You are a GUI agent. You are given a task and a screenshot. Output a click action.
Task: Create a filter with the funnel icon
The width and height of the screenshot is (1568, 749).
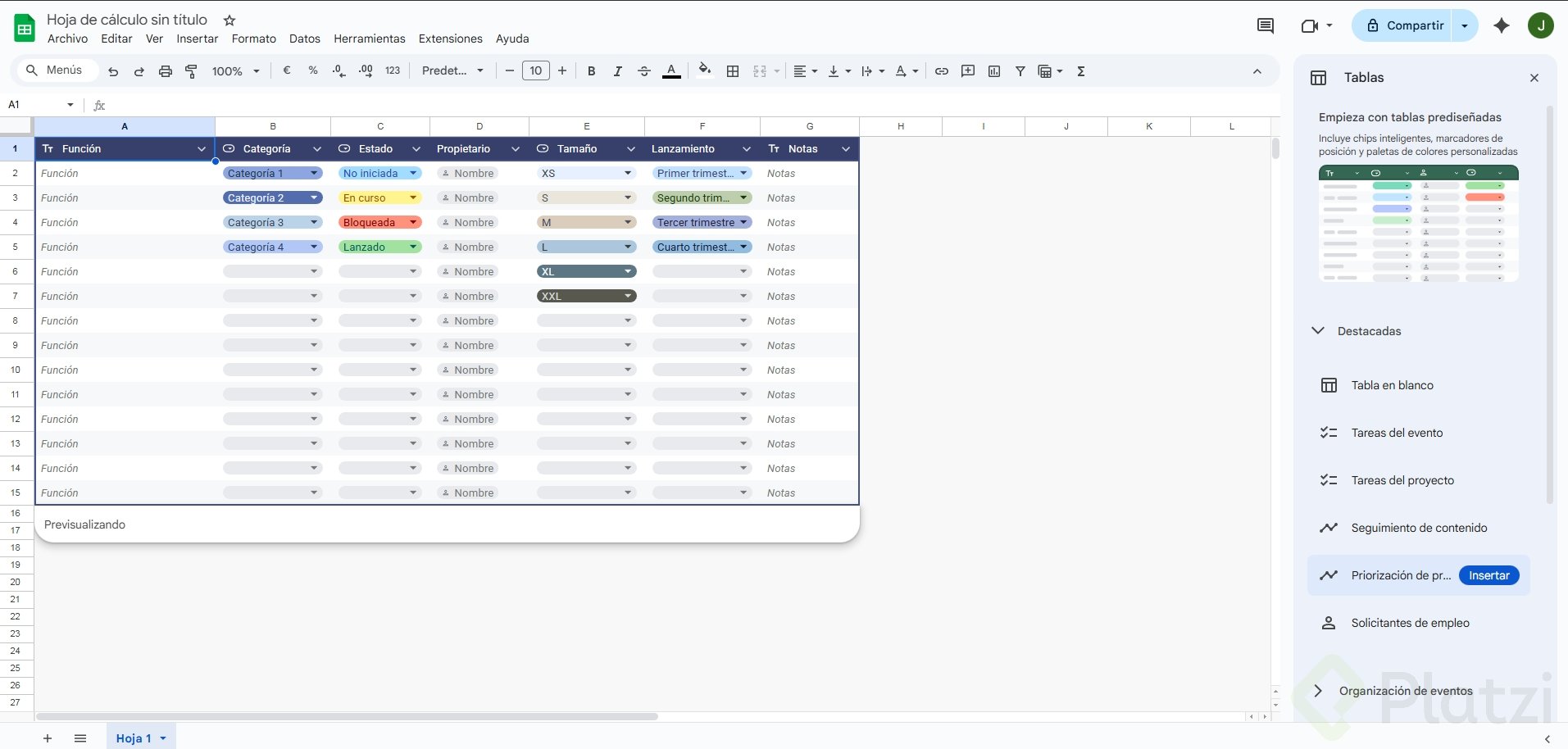[x=1020, y=71]
